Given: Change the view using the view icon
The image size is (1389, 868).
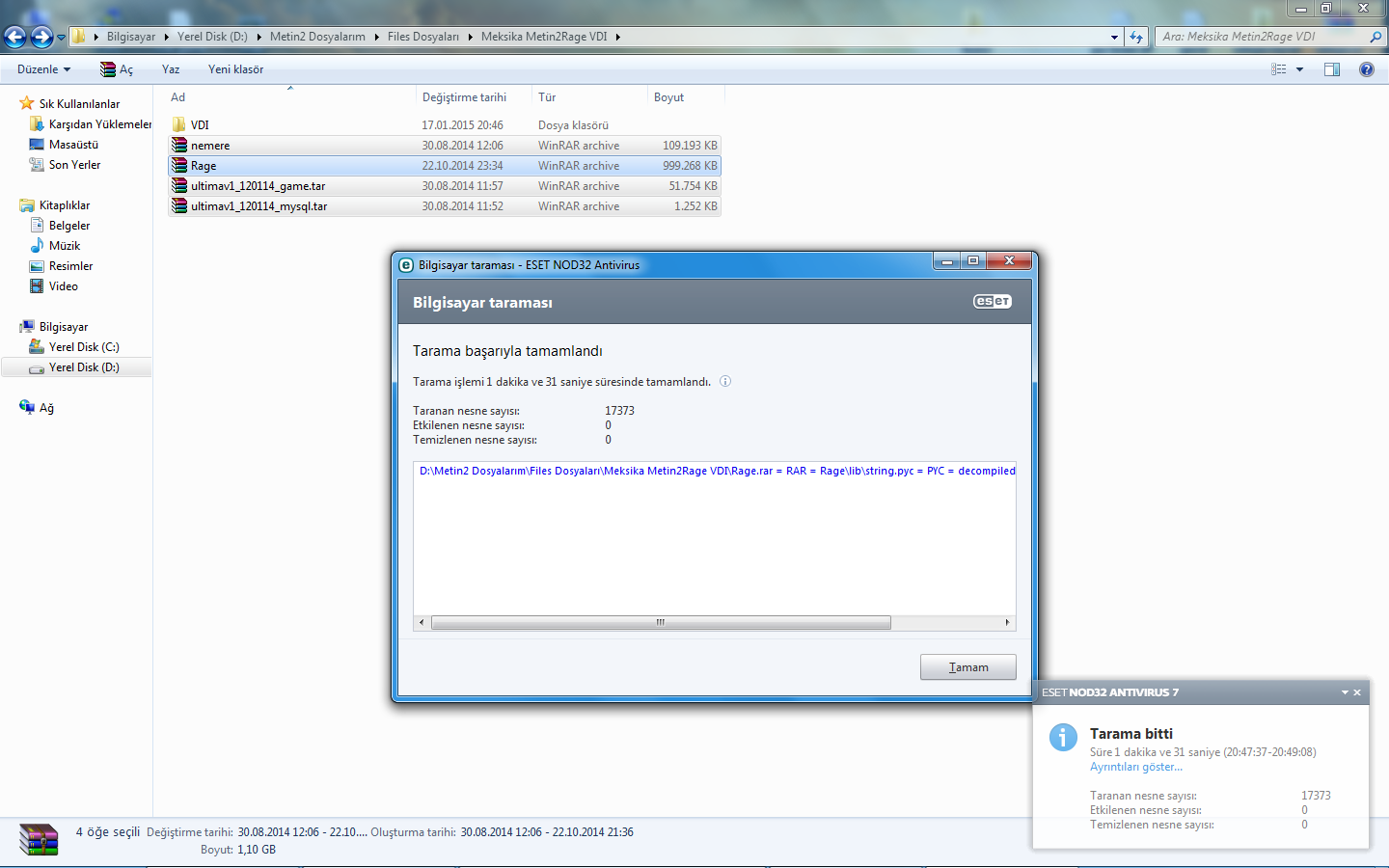Looking at the screenshot, I should 1279,69.
